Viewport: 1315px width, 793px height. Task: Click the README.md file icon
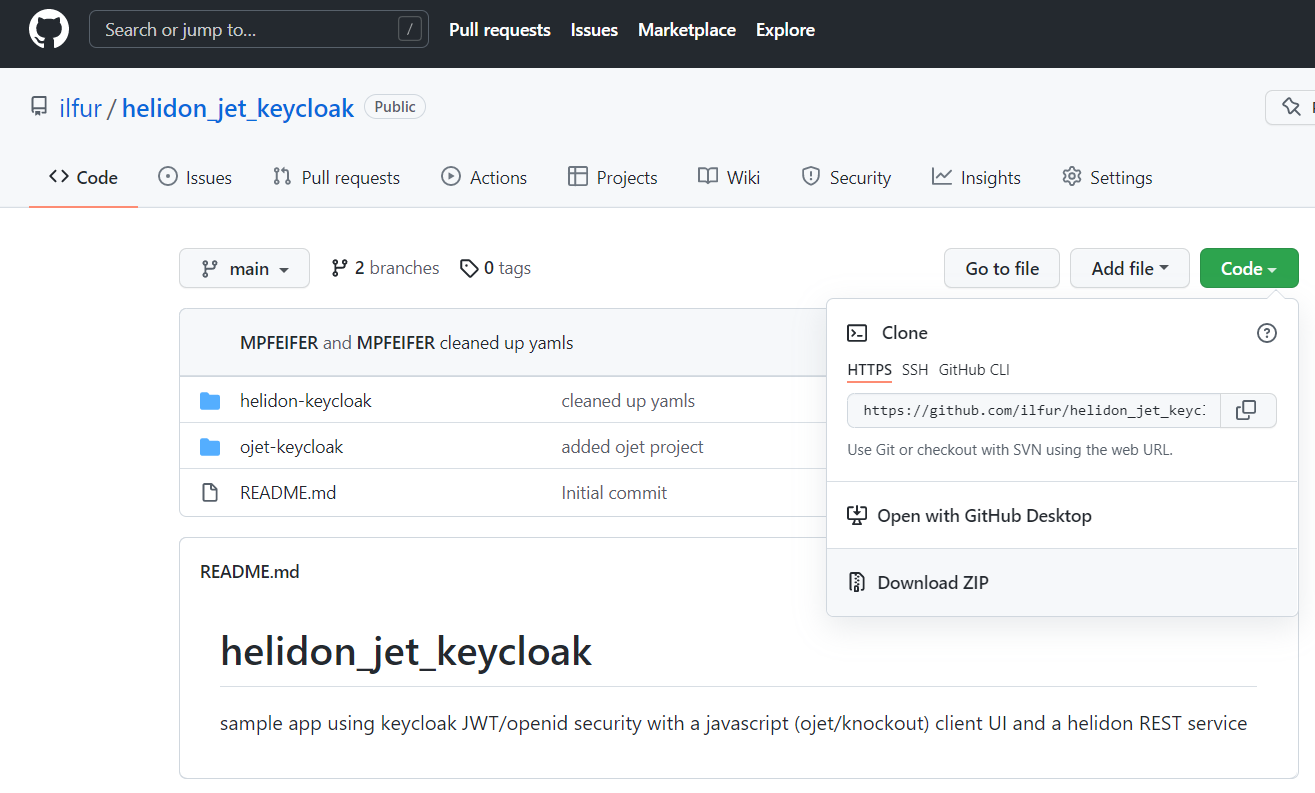[x=210, y=493]
